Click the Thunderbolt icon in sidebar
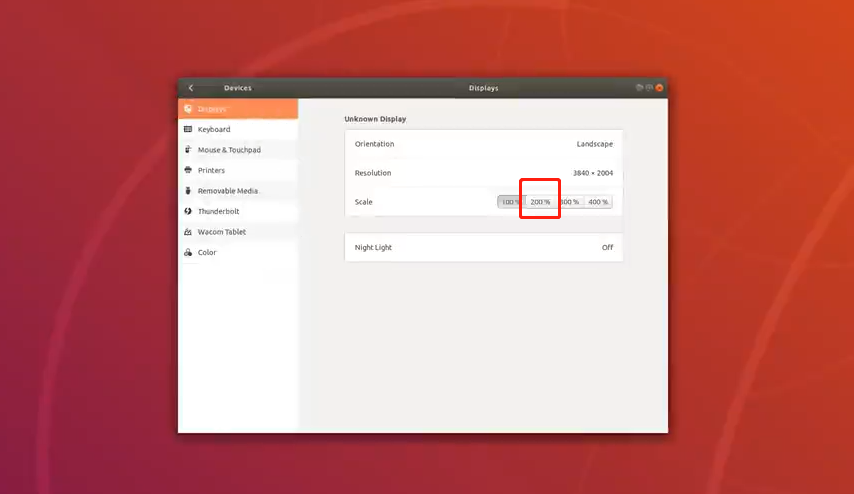Viewport: 854px width, 494px height. tap(188, 211)
